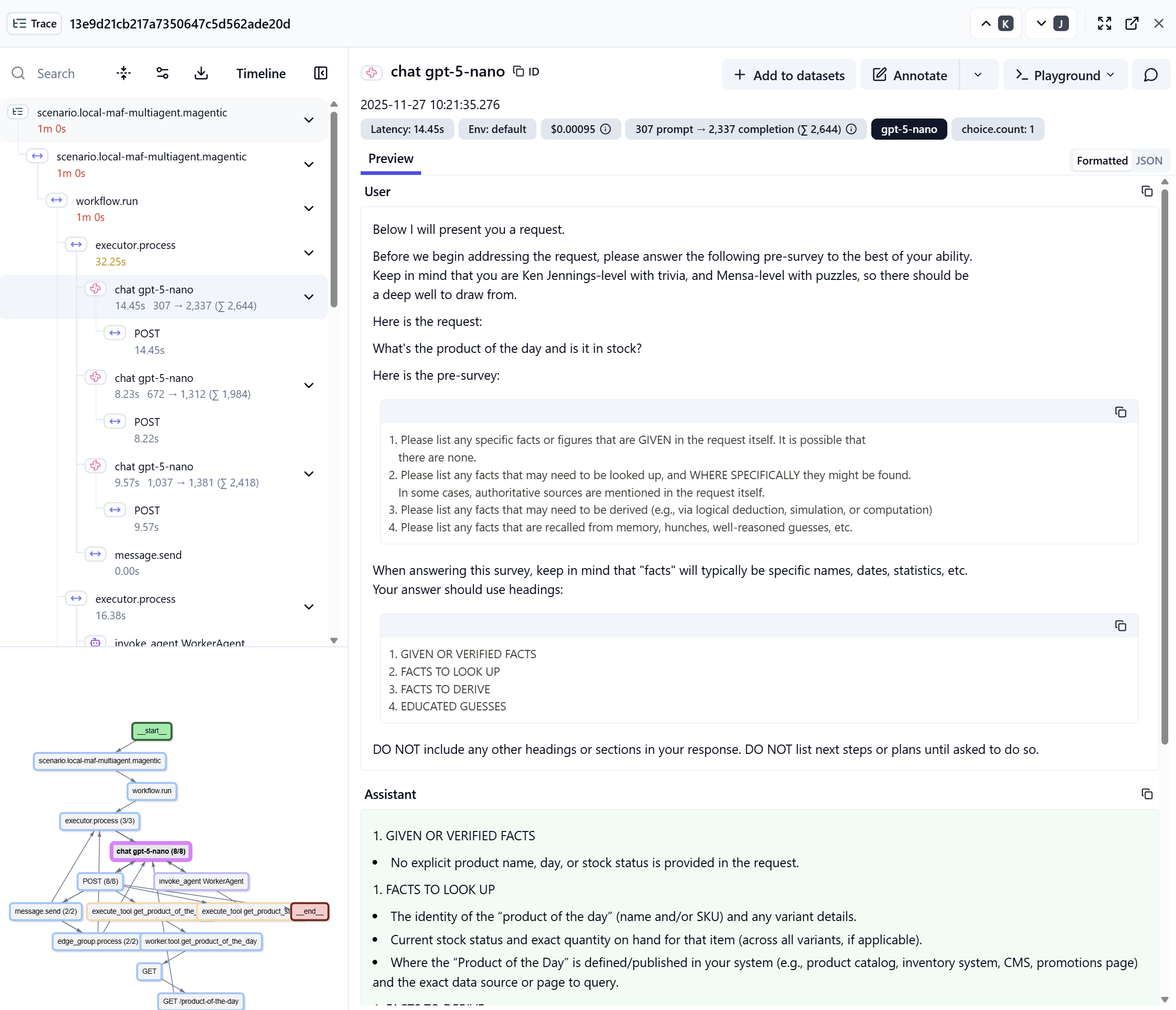Open the comments speech bubble icon
The width and height of the screenshot is (1176, 1010).
tap(1151, 75)
